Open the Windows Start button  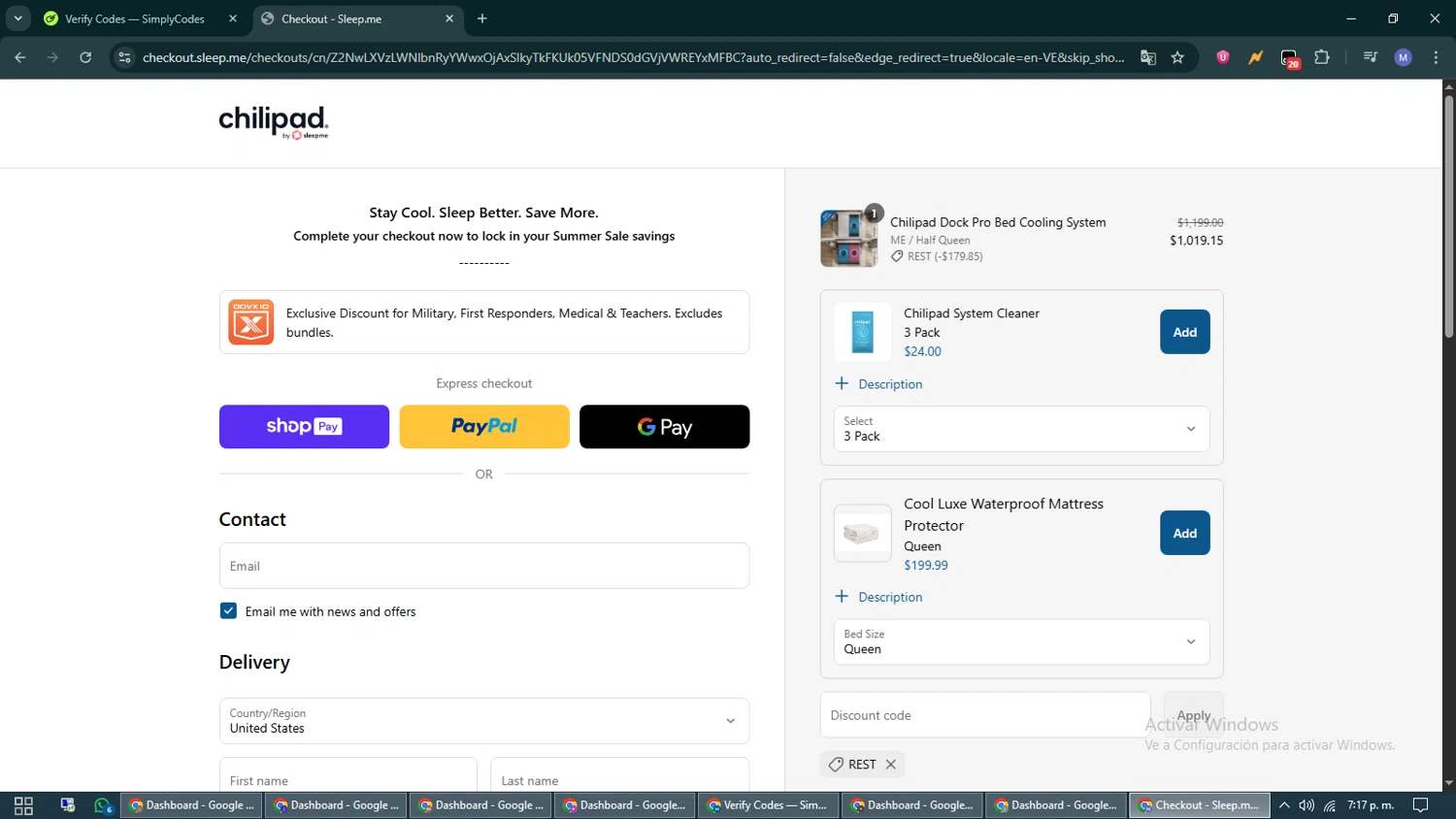pos(23,805)
